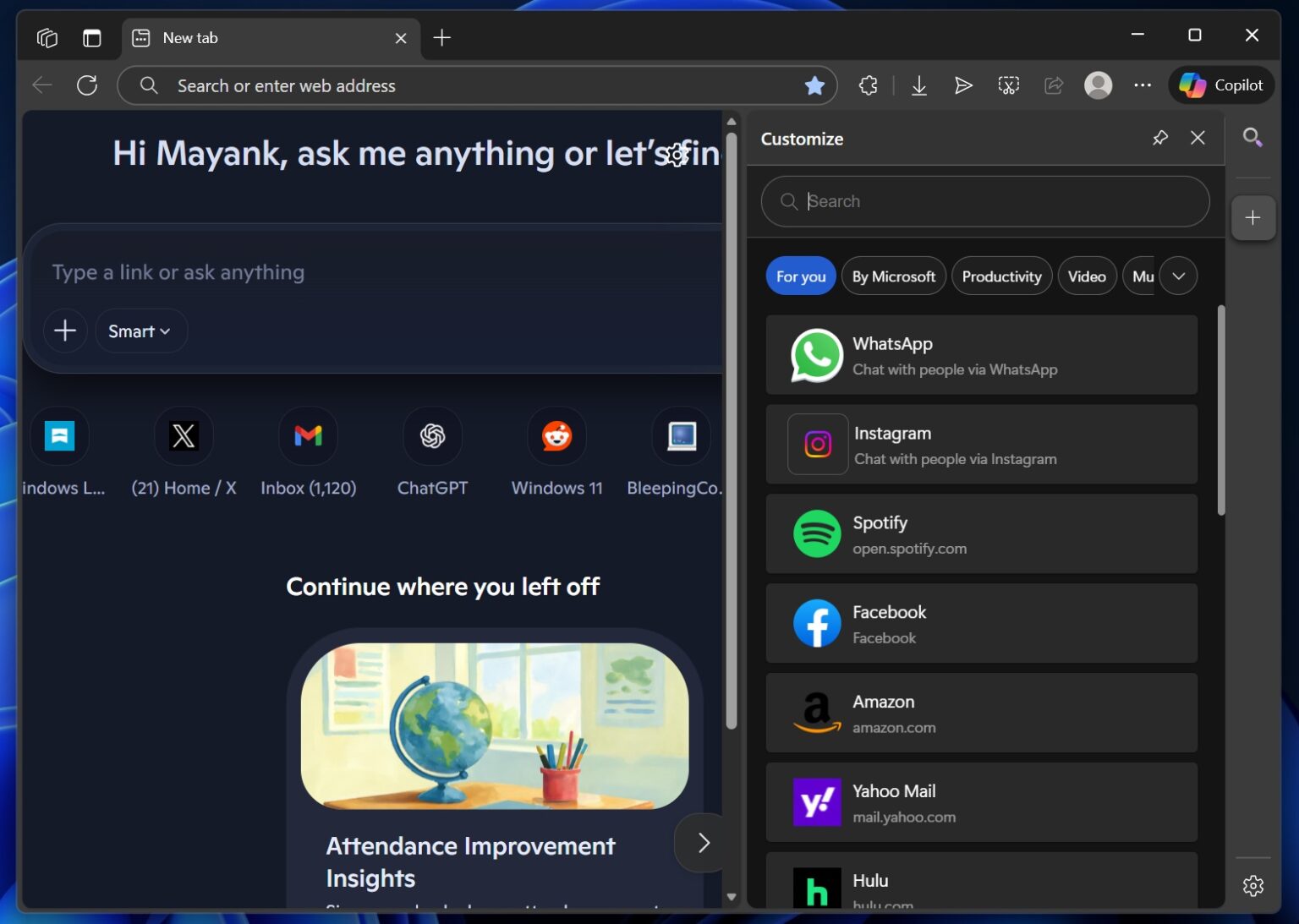The image size is (1299, 924).
Task: Open the Gmail Inbox shortcut
Action: (x=308, y=436)
